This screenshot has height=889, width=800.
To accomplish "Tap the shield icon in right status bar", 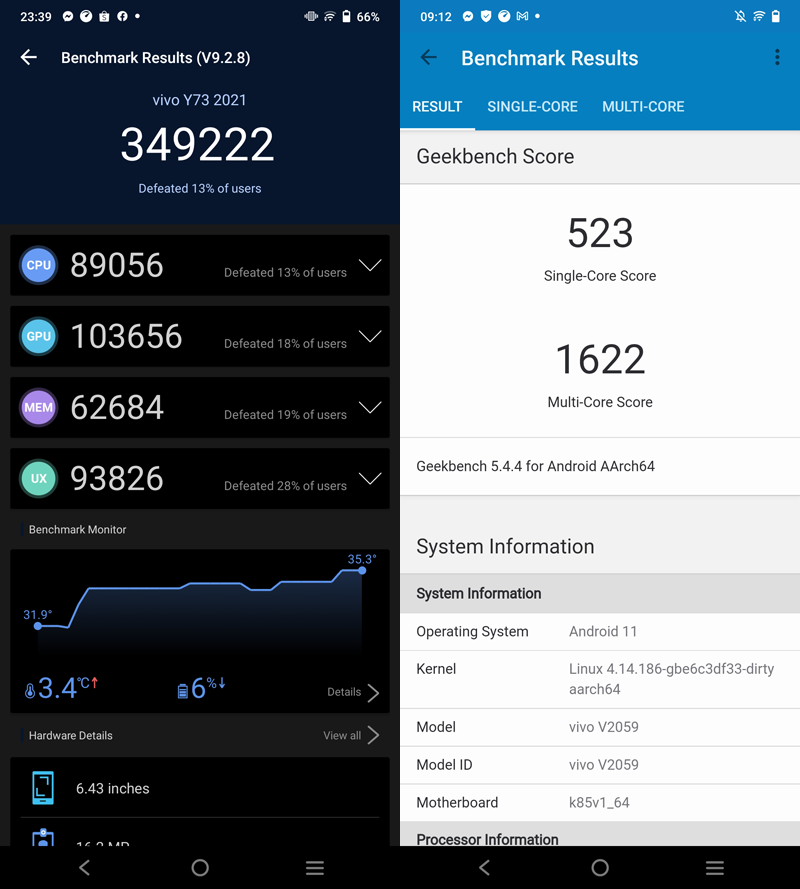I will pyautogui.click(x=486, y=16).
